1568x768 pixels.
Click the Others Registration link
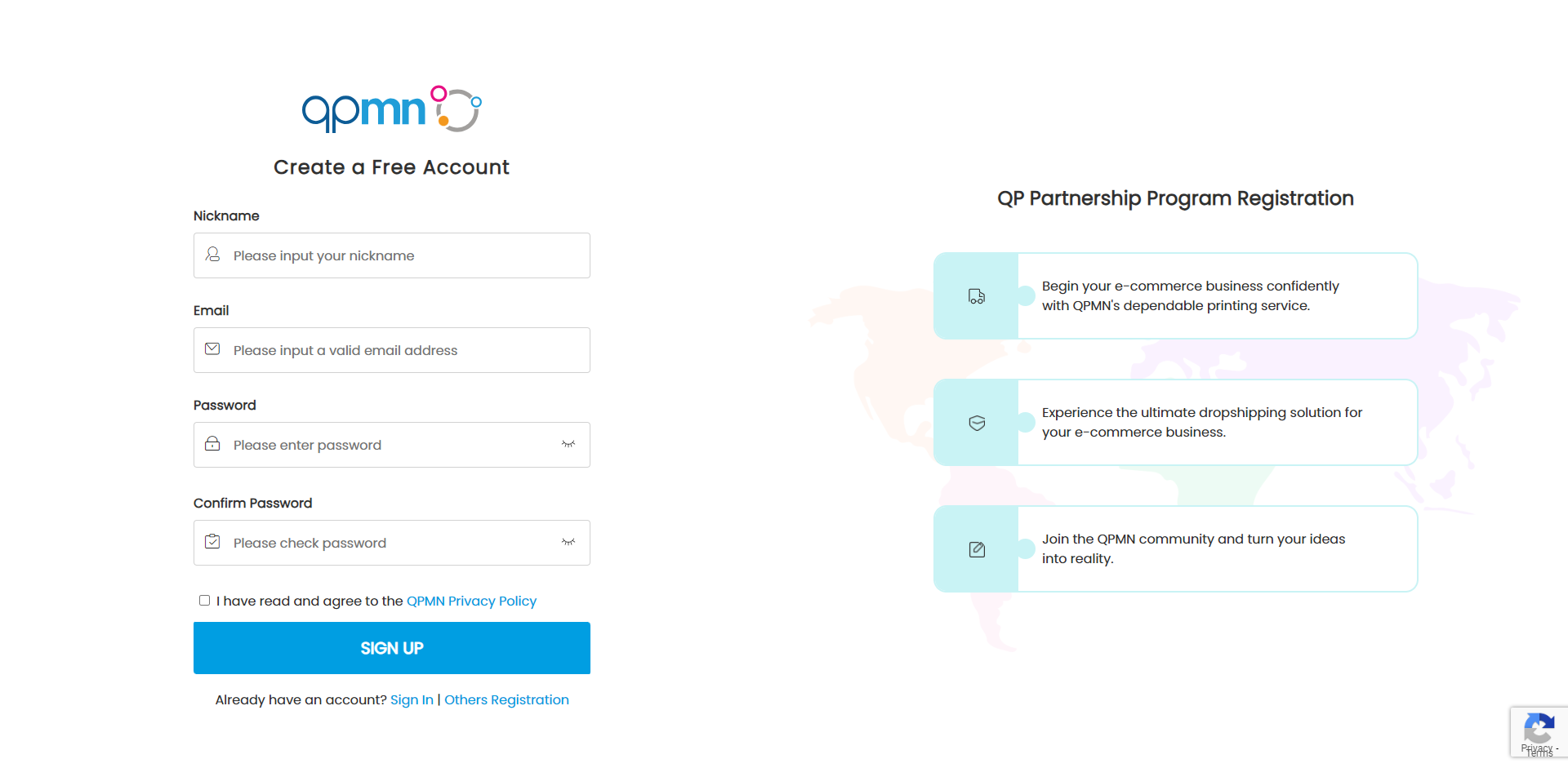(506, 699)
